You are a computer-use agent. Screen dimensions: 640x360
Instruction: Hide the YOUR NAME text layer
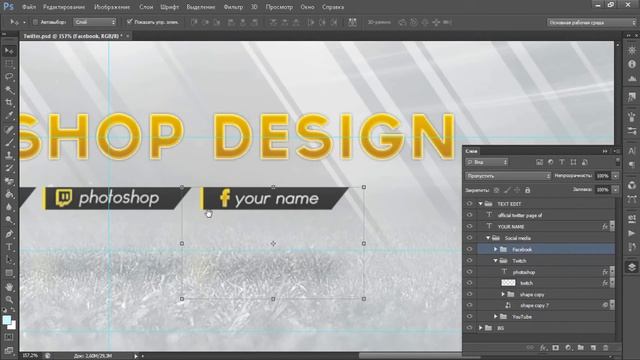469,227
